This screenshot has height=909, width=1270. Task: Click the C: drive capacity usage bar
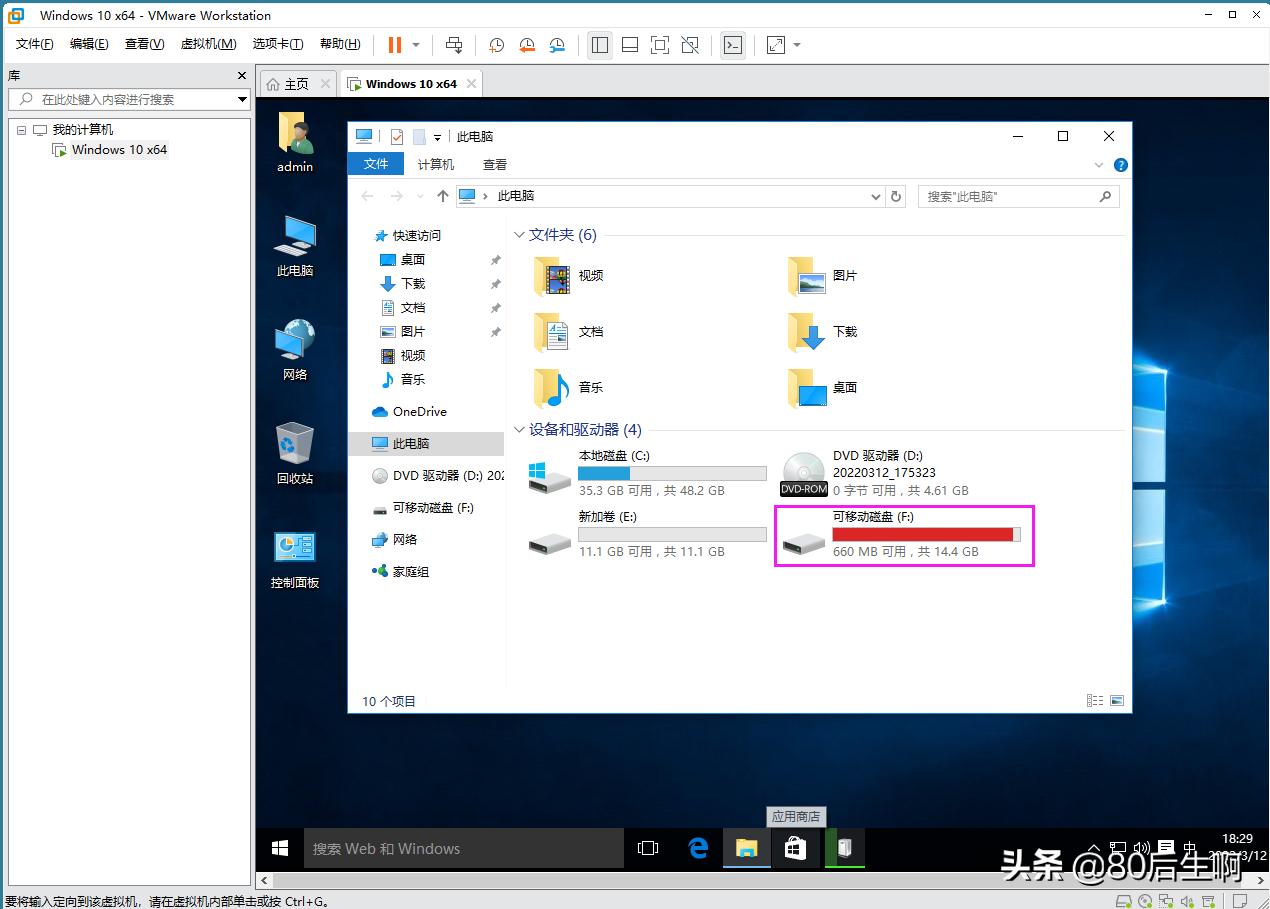pyautogui.click(x=671, y=472)
